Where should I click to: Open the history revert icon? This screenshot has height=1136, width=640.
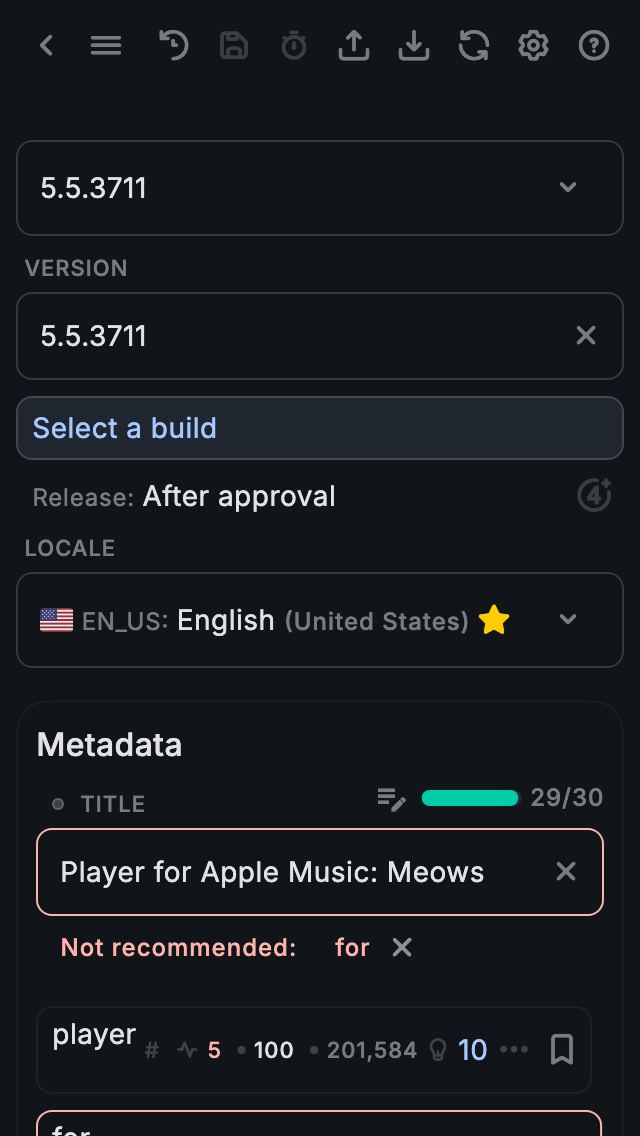(174, 45)
